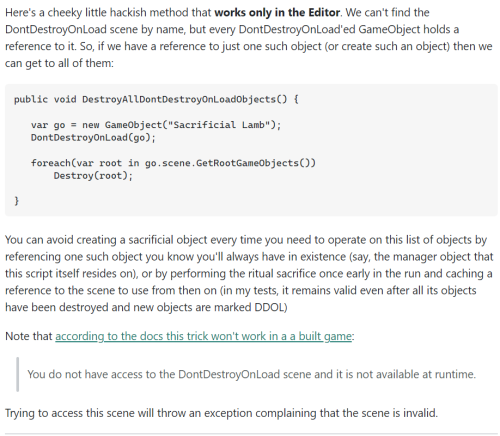The image size is (500, 436).
Task: Click the words 'Note that' before the link
Action: pos(29,336)
